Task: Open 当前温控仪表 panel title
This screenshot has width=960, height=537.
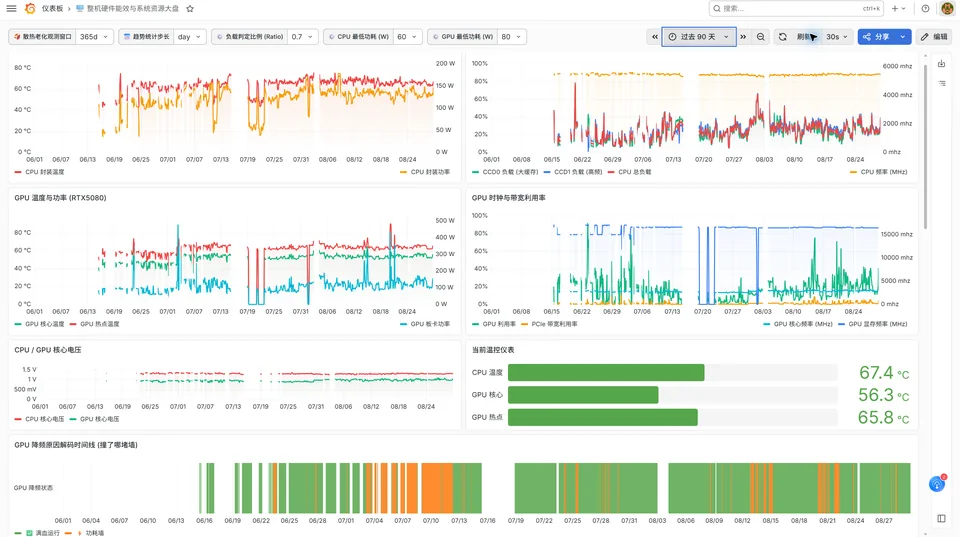Action: (493, 350)
